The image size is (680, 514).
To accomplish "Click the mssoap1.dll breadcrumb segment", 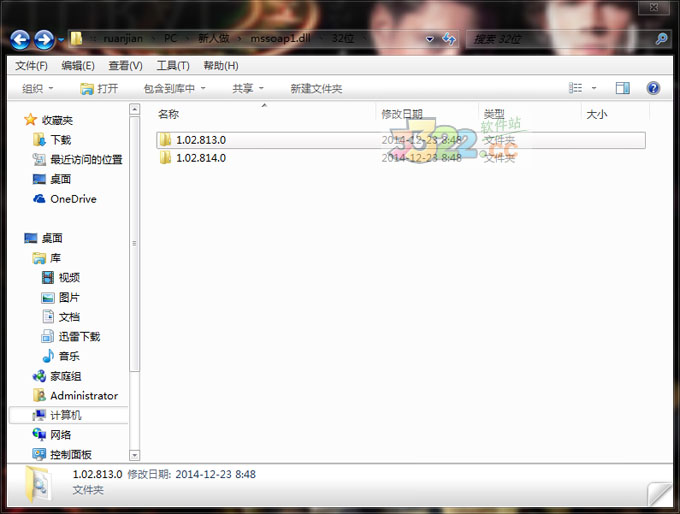I will [280, 39].
